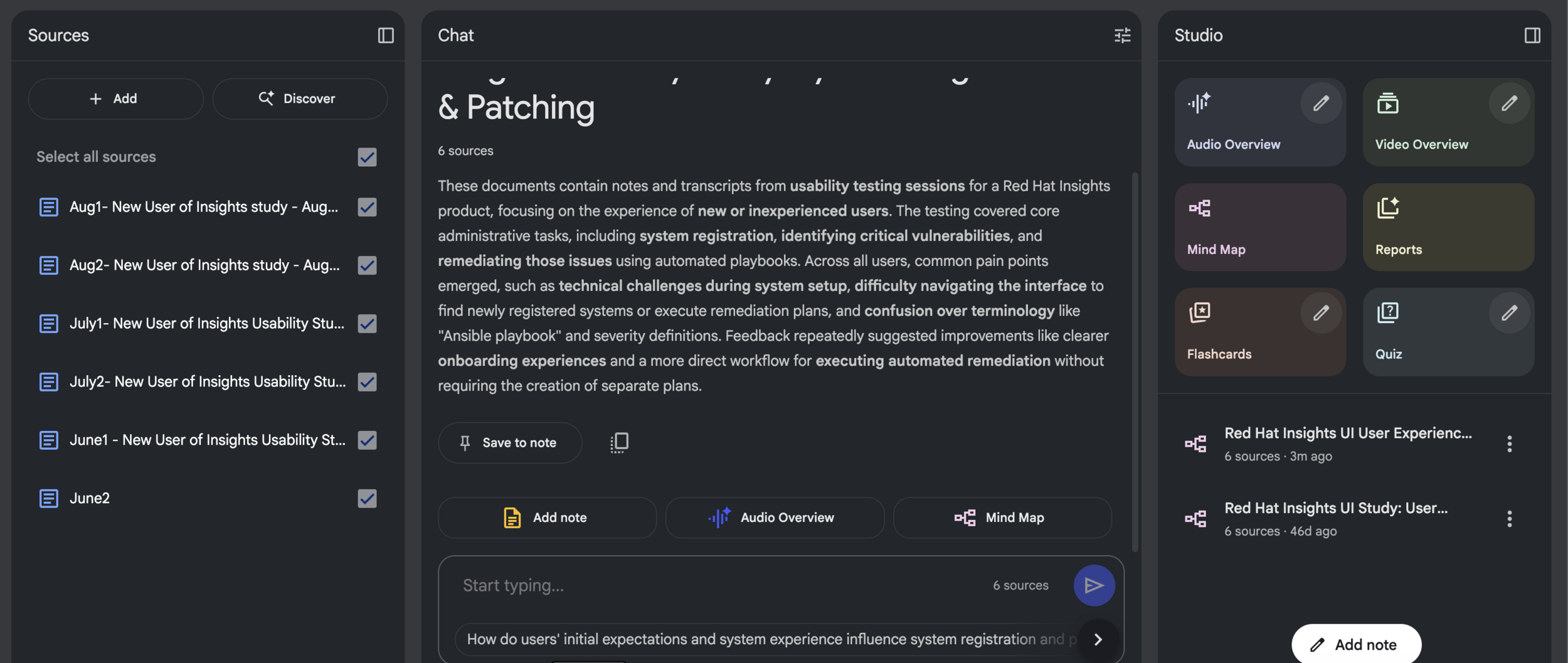Image resolution: width=1568 pixels, height=663 pixels.
Task: Click the 6 sources label under the title
Action: coord(465,151)
